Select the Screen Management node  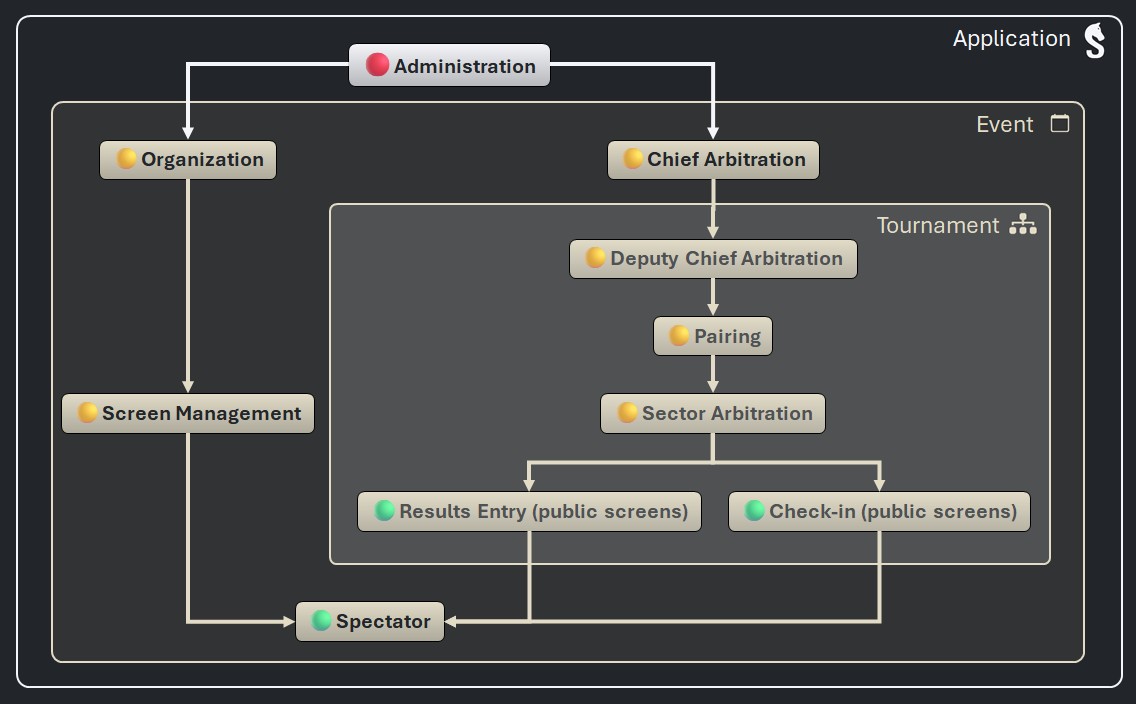pos(188,414)
